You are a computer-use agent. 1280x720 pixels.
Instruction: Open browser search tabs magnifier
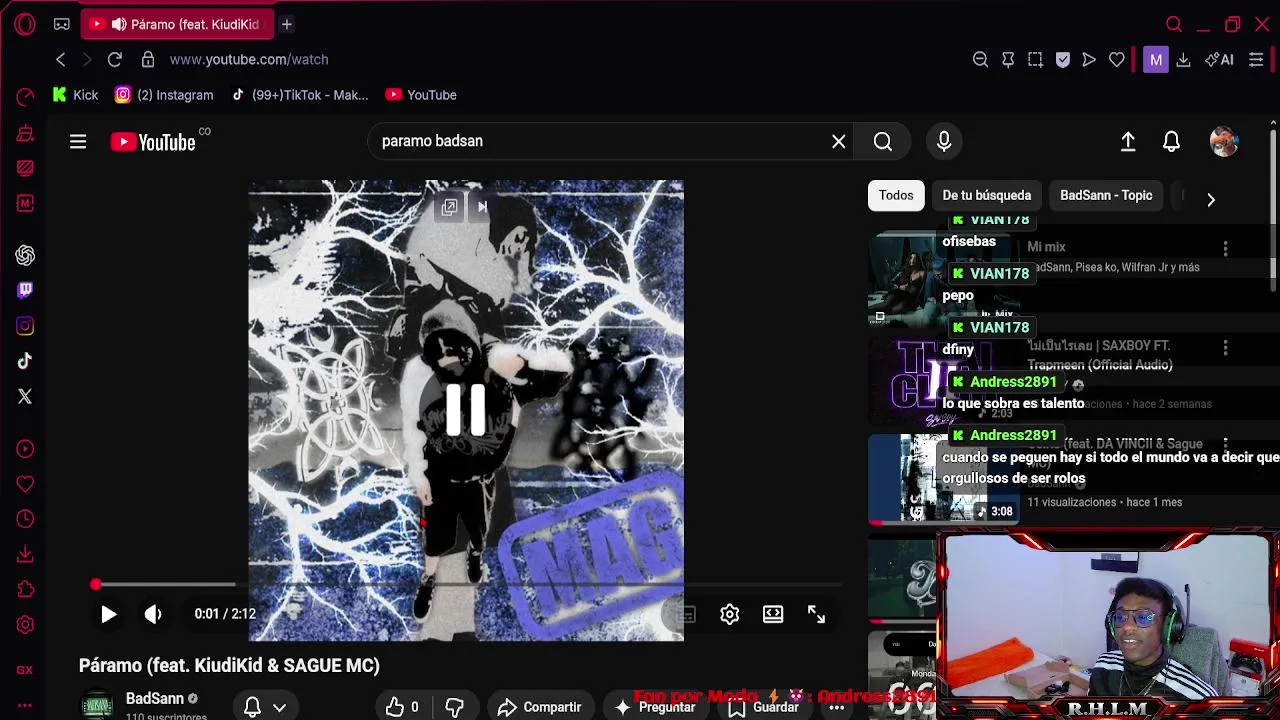(x=1174, y=24)
